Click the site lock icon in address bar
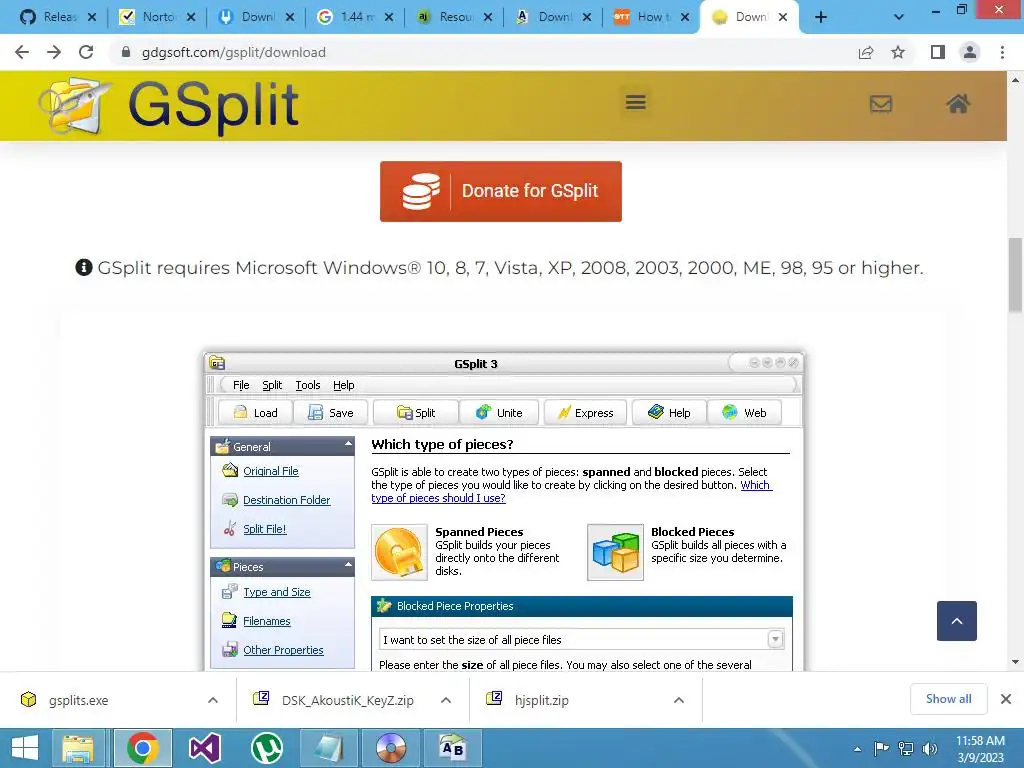Image resolution: width=1024 pixels, height=768 pixels. click(126, 52)
